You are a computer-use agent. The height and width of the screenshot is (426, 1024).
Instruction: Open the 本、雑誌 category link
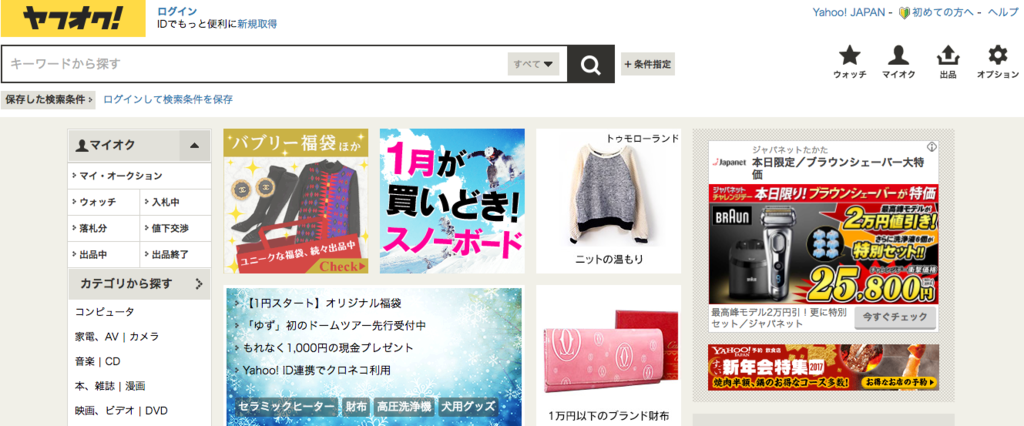93,386
